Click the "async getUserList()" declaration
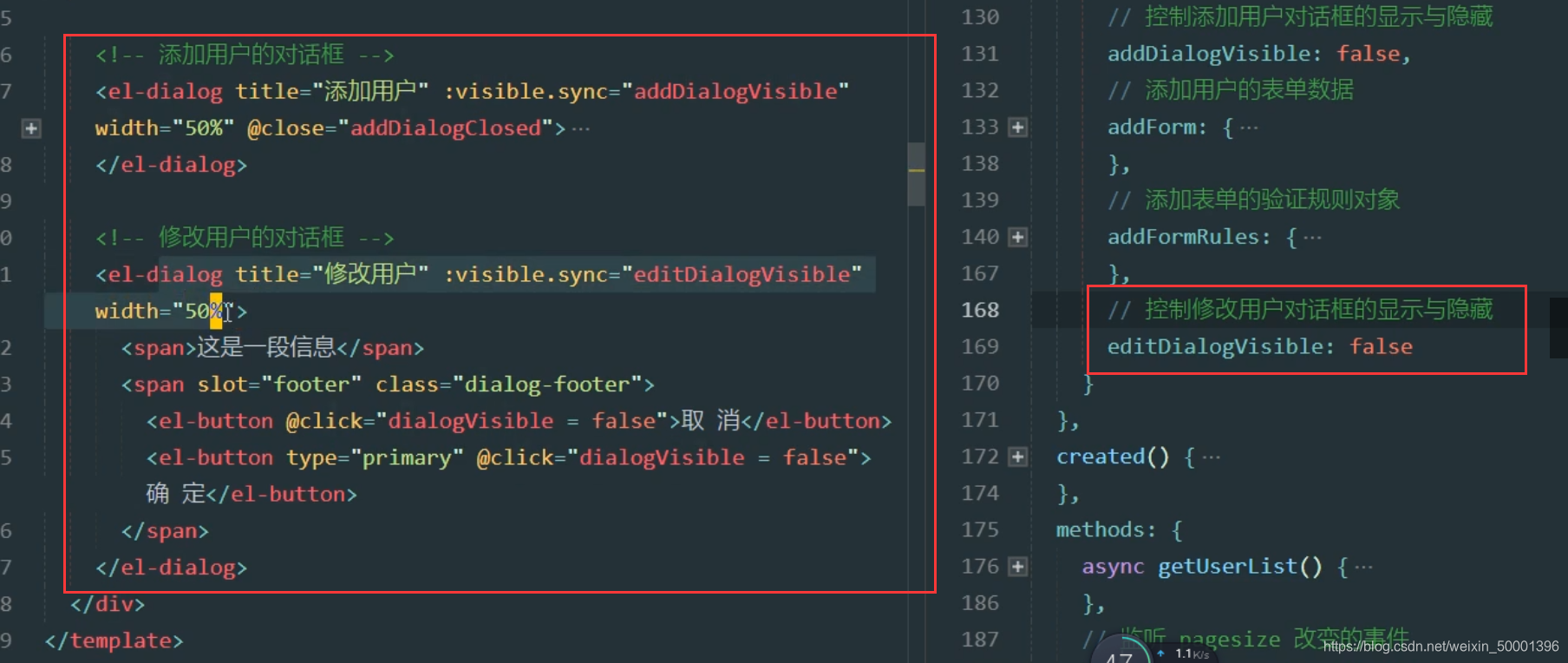The width and height of the screenshot is (1568, 663). point(1202,567)
